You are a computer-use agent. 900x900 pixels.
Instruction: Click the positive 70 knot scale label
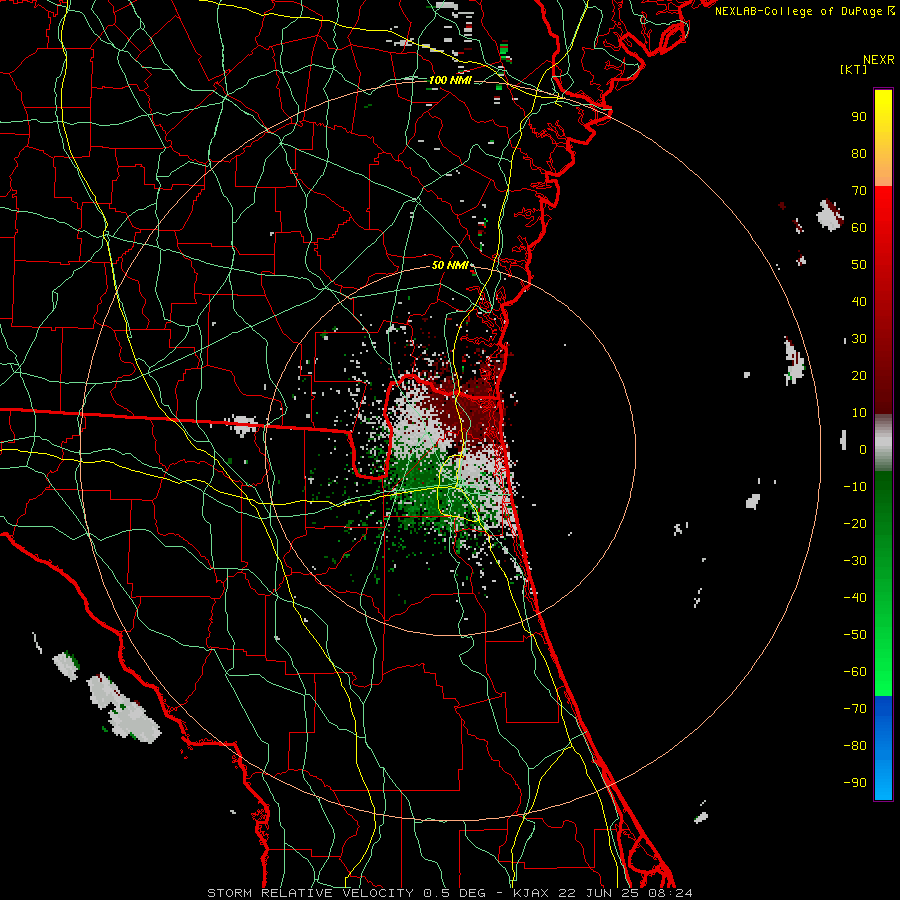click(x=859, y=191)
